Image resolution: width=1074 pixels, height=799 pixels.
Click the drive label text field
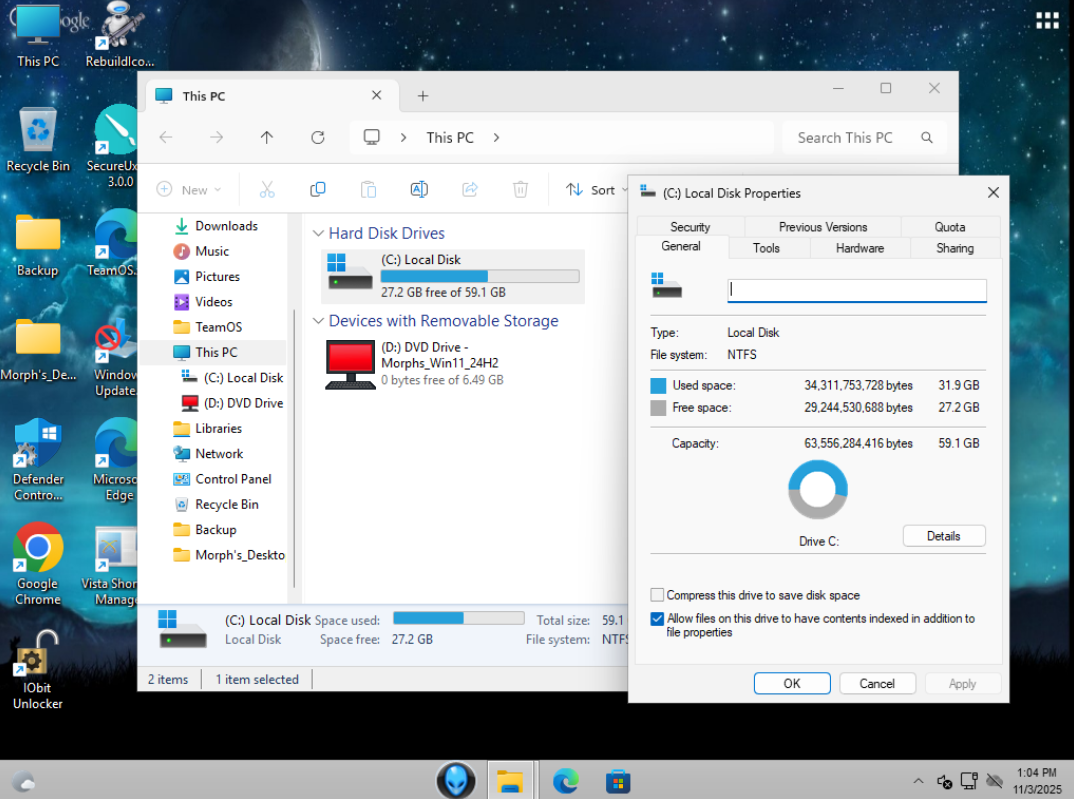(x=856, y=290)
